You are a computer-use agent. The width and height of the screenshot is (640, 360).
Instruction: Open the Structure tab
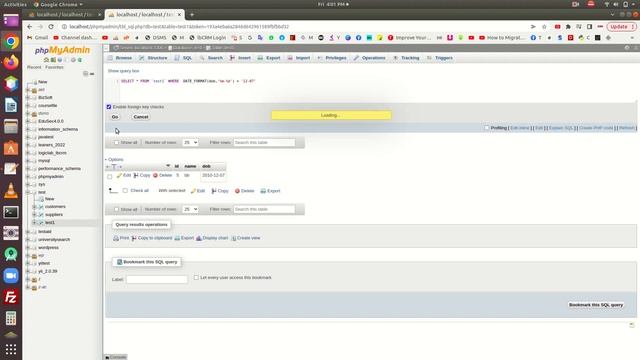tap(153, 58)
